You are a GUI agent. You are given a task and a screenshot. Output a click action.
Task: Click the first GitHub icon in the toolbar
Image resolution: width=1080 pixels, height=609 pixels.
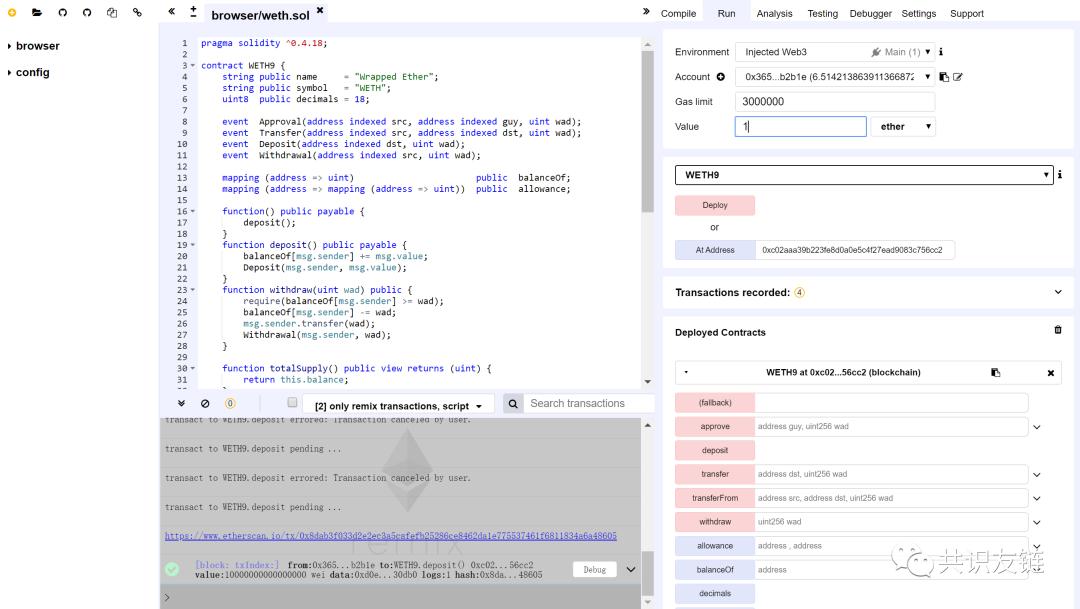[63, 12]
